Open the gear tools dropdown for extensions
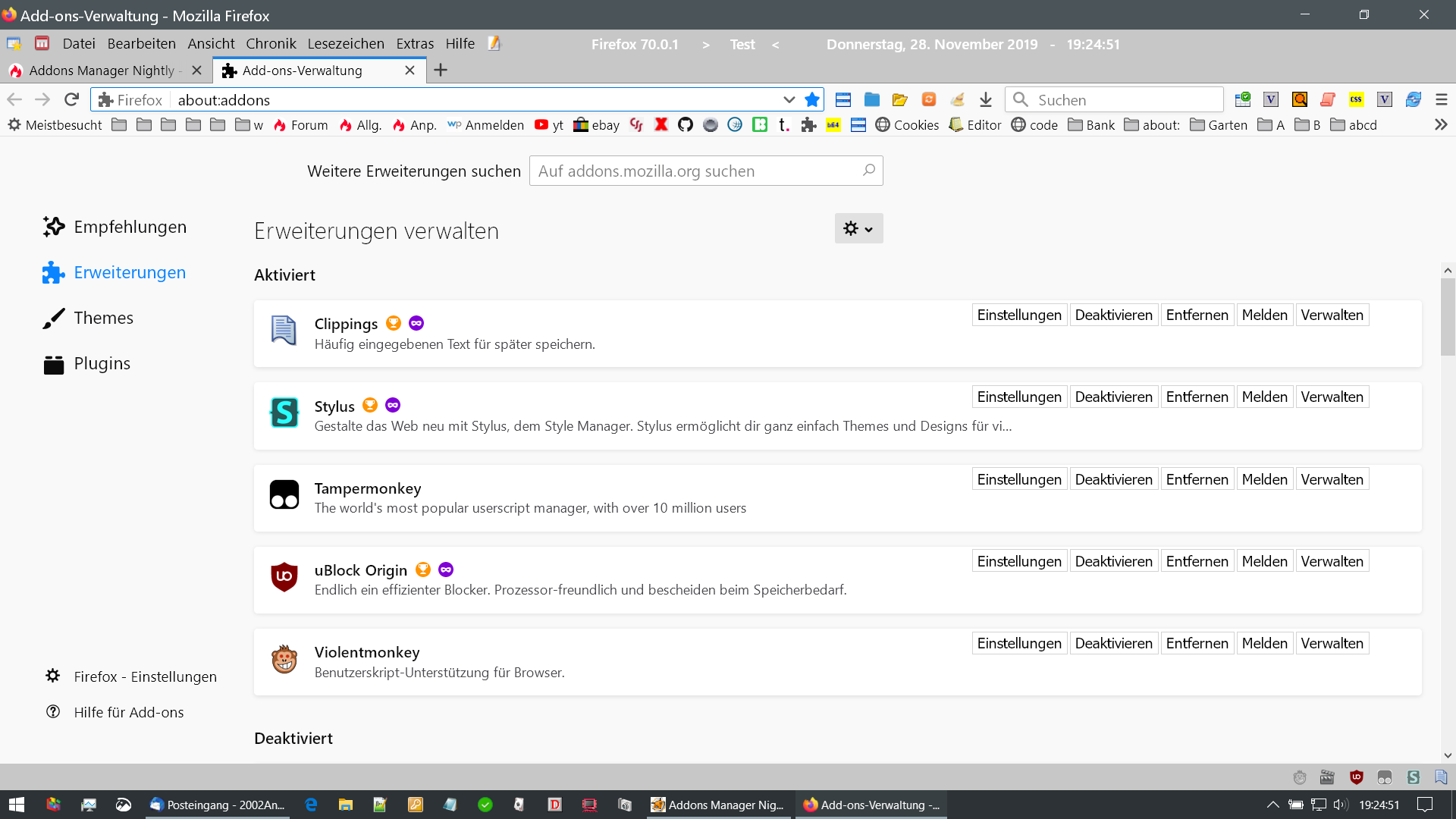Viewport: 1456px width, 819px height. pyautogui.click(x=858, y=228)
